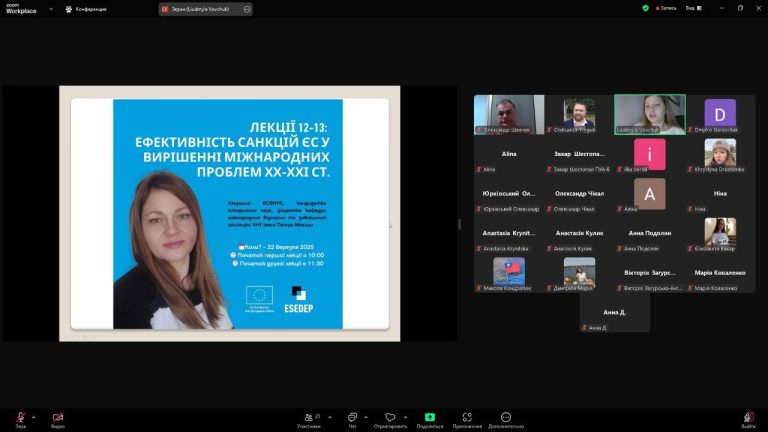Unmute the microphone in the toolbar

[20, 417]
